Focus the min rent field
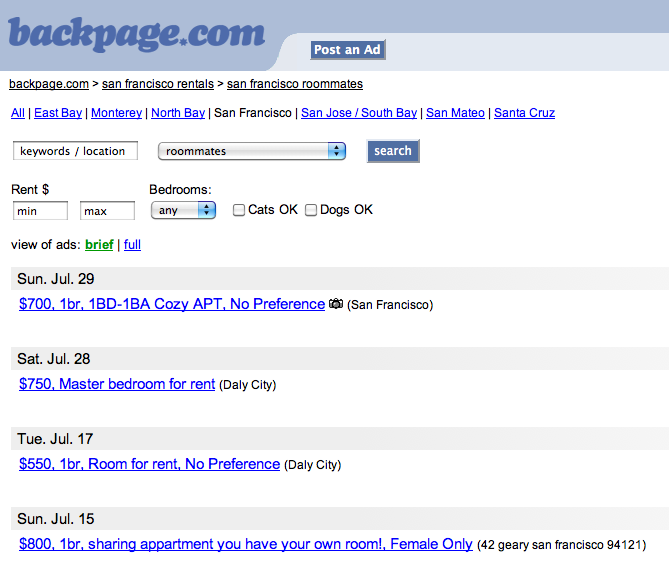The width and height of the screenshot is (669, 583). pos(40,211)
